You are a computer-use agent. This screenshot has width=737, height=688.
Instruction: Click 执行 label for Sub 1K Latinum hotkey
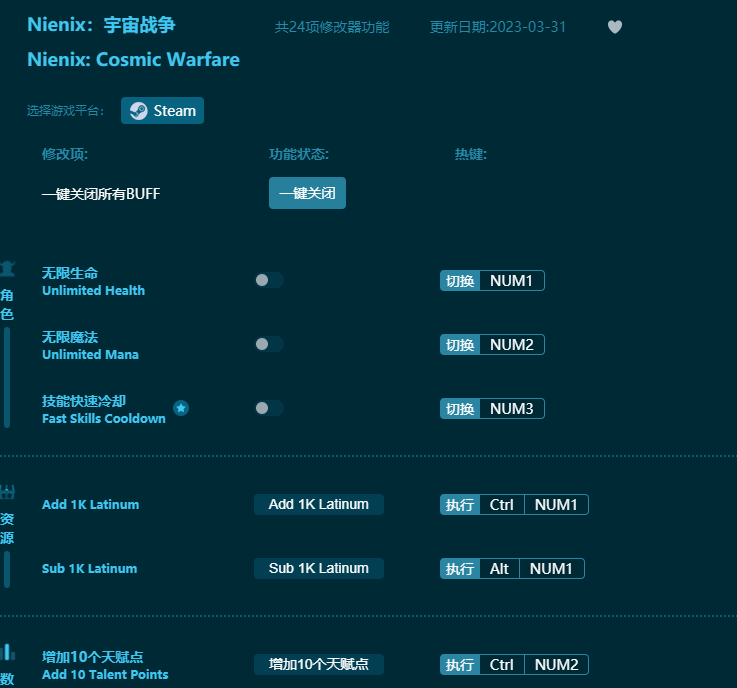[460, 569]
